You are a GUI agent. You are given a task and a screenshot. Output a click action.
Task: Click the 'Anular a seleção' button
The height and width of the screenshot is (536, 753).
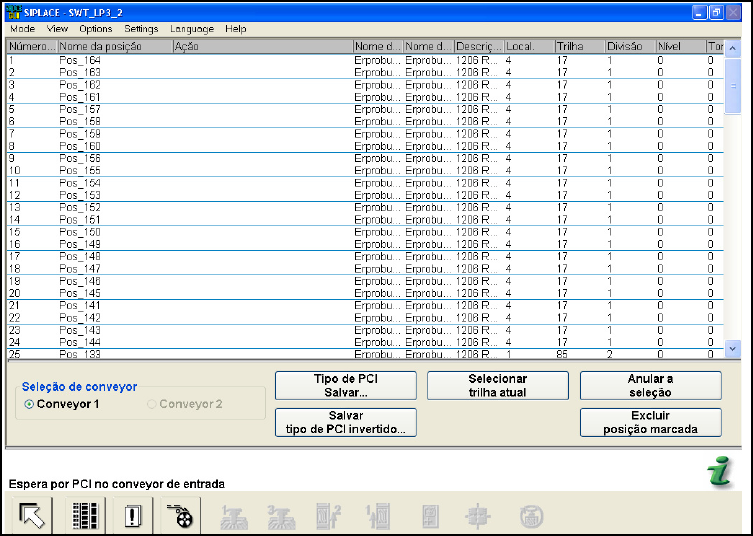pyautogui.click(x=650, y=386)
